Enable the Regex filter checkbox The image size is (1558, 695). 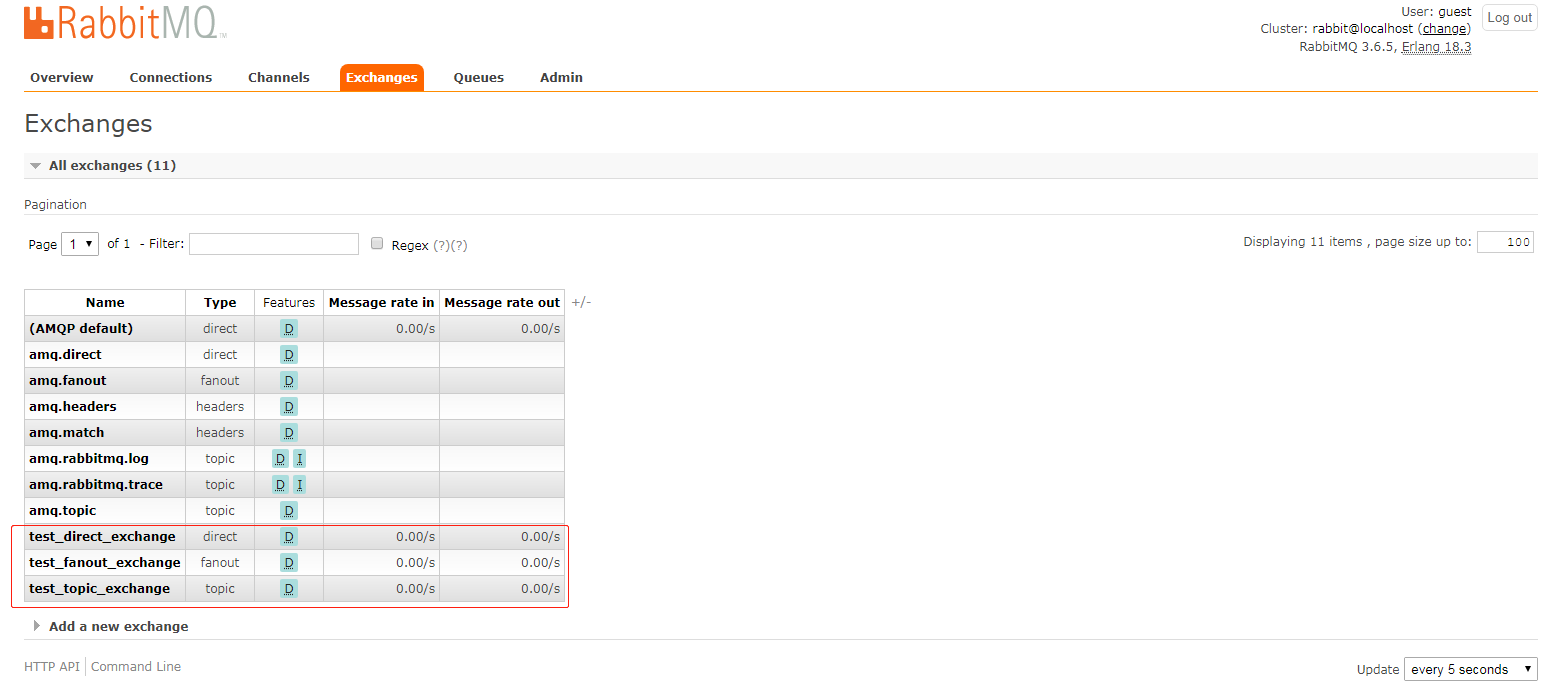[377, 243]
